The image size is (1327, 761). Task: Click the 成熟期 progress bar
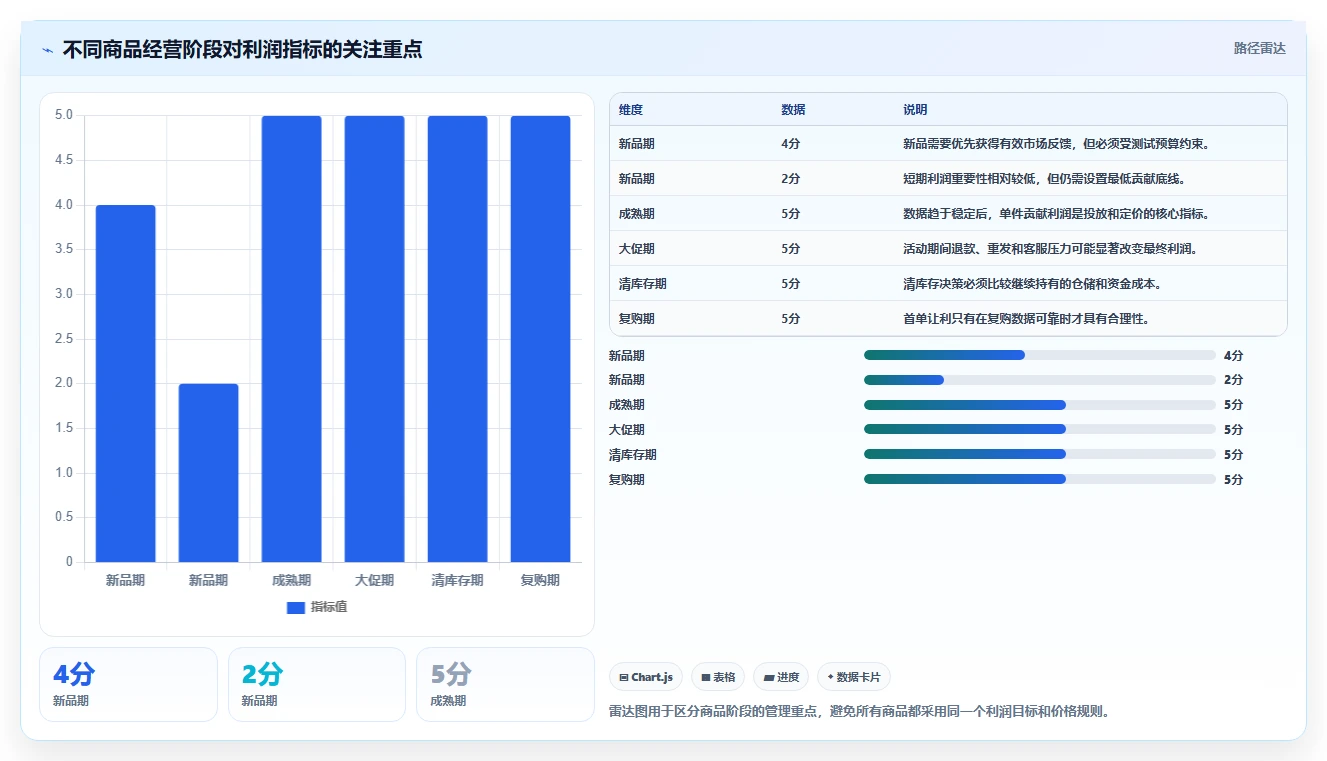point(1040,405)
